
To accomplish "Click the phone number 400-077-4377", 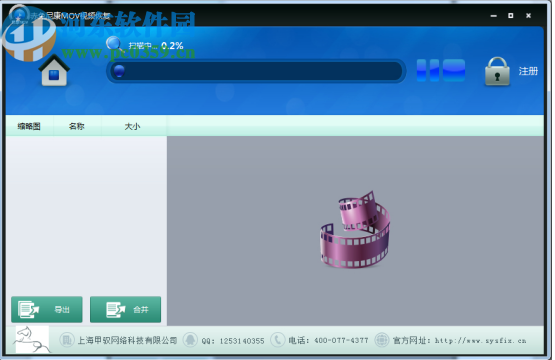I will (x=341, y=341).
